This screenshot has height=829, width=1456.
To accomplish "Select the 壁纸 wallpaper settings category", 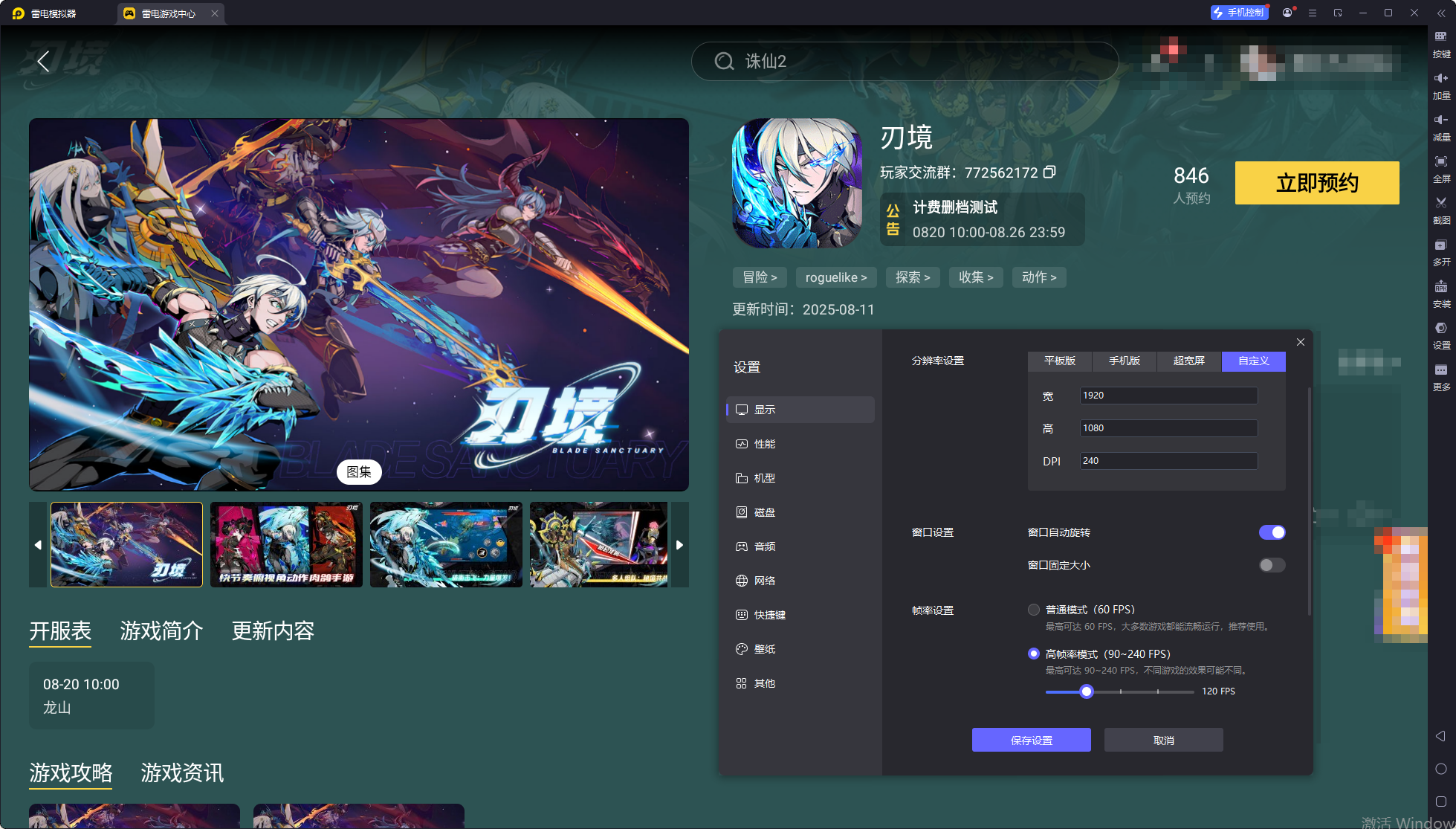I will (x=800, y=649).
